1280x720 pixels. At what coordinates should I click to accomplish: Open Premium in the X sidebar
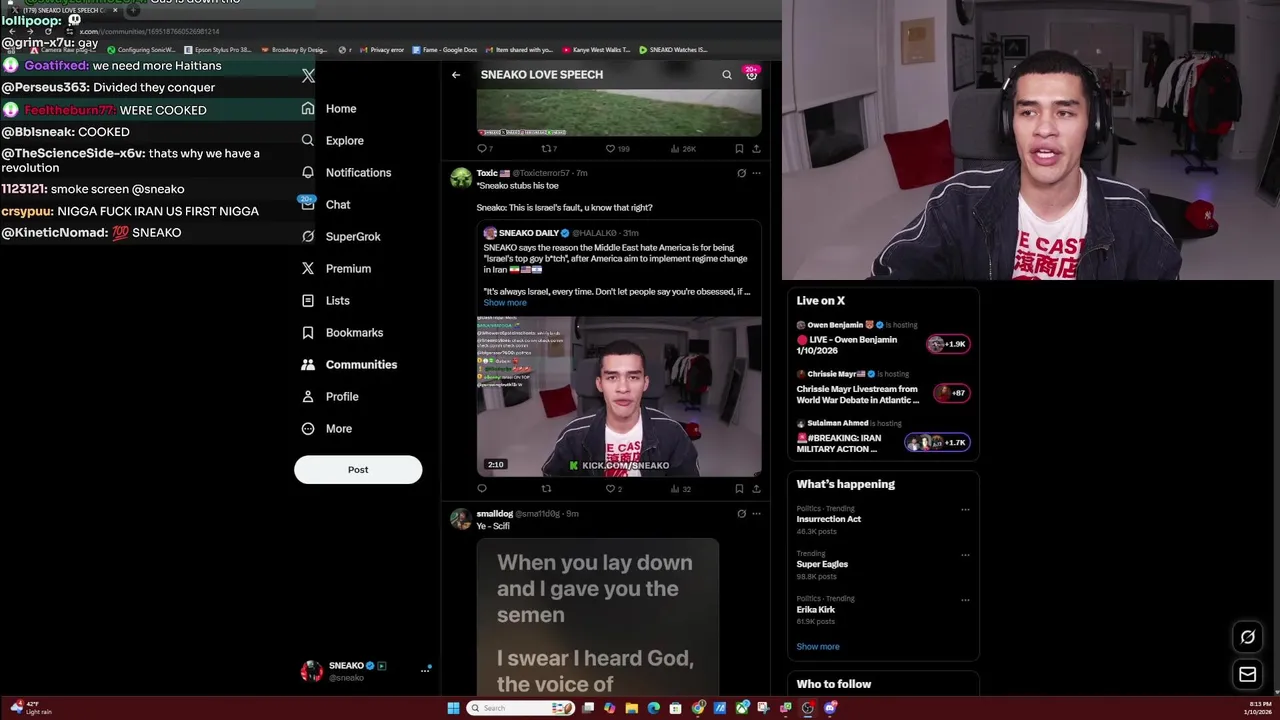[336, 268]
